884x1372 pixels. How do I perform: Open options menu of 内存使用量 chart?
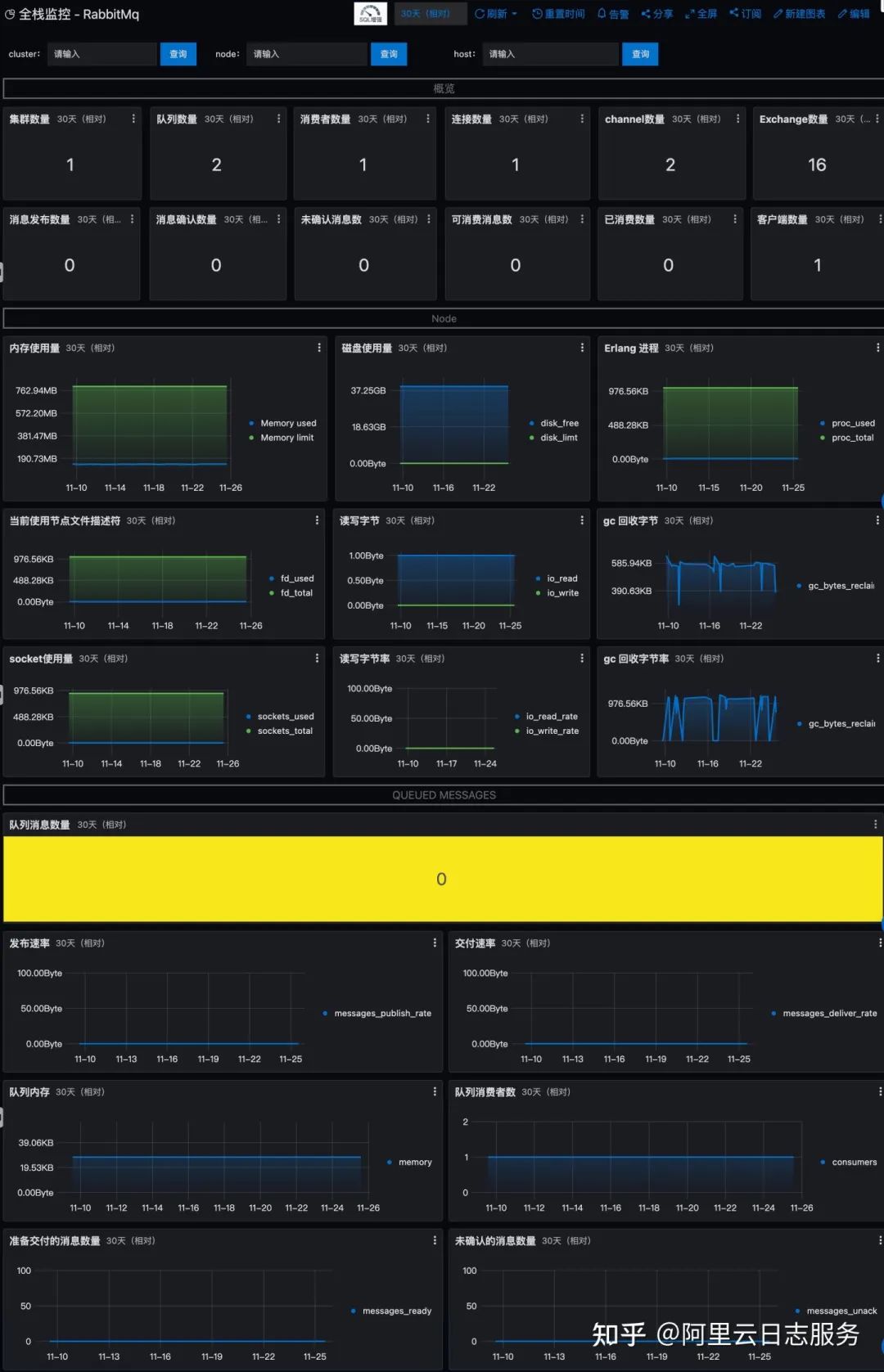point(319,348)
